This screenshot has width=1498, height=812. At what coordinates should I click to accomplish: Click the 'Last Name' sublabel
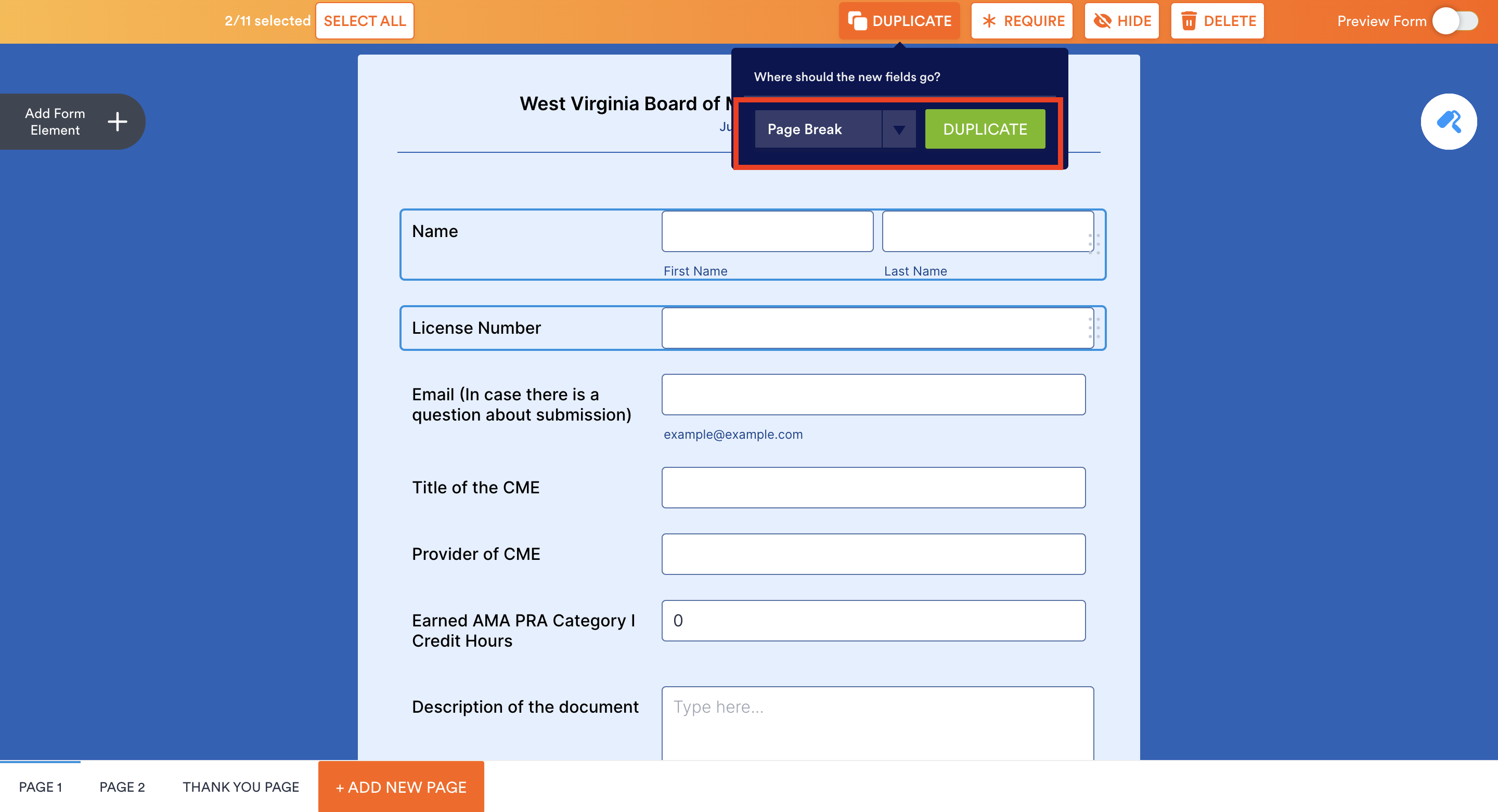click(915, 271)
